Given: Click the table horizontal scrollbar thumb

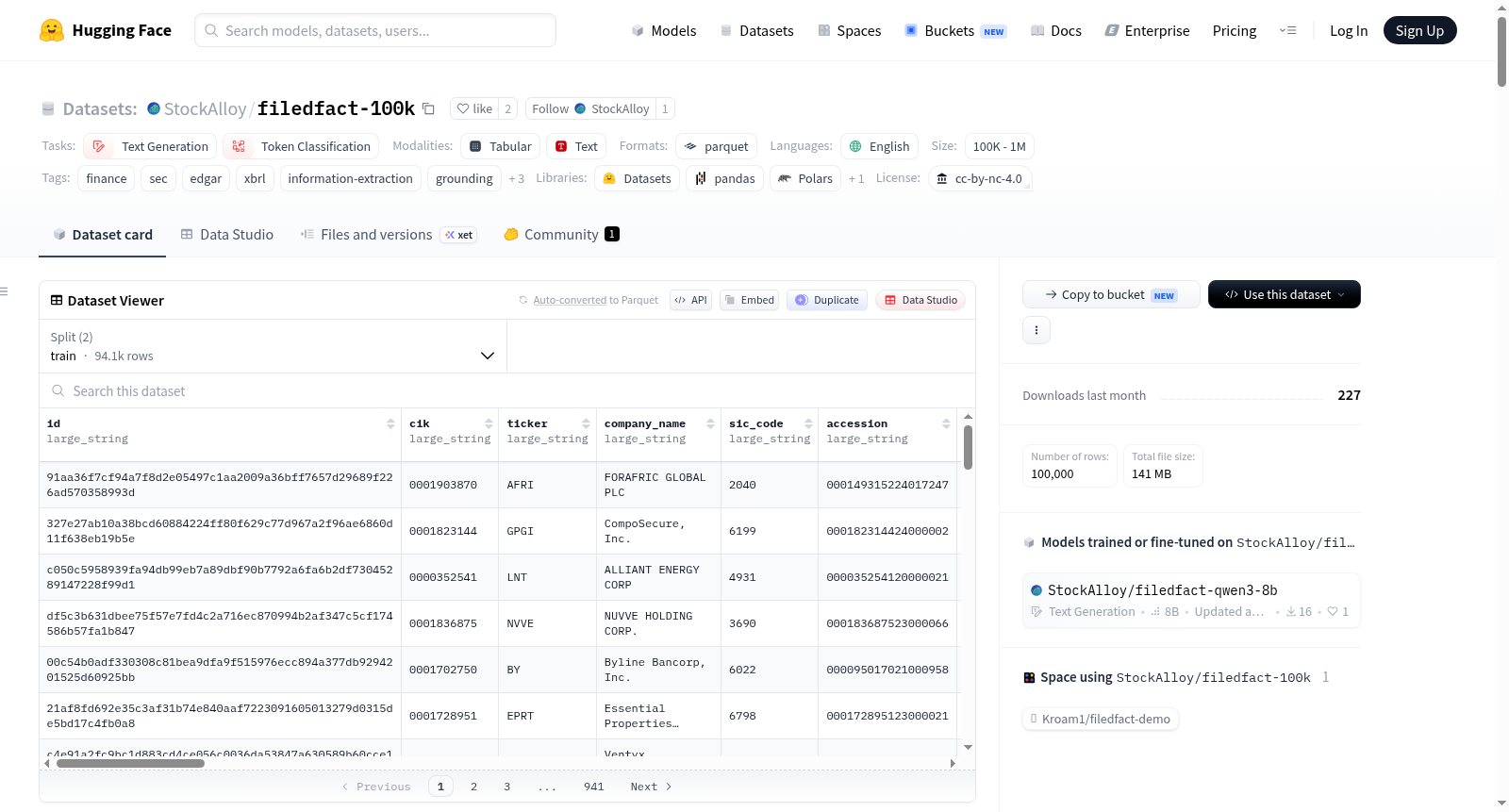Looking at the screenshot, I should coord(130,764).
